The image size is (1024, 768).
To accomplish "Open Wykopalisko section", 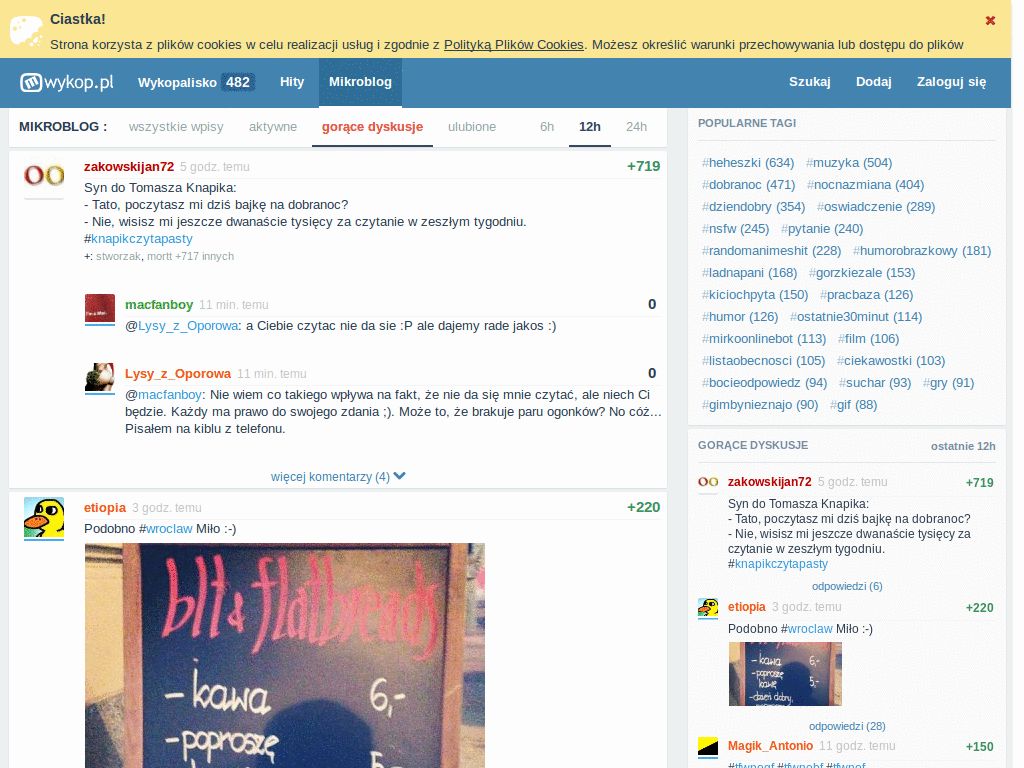I will (196, 82).
